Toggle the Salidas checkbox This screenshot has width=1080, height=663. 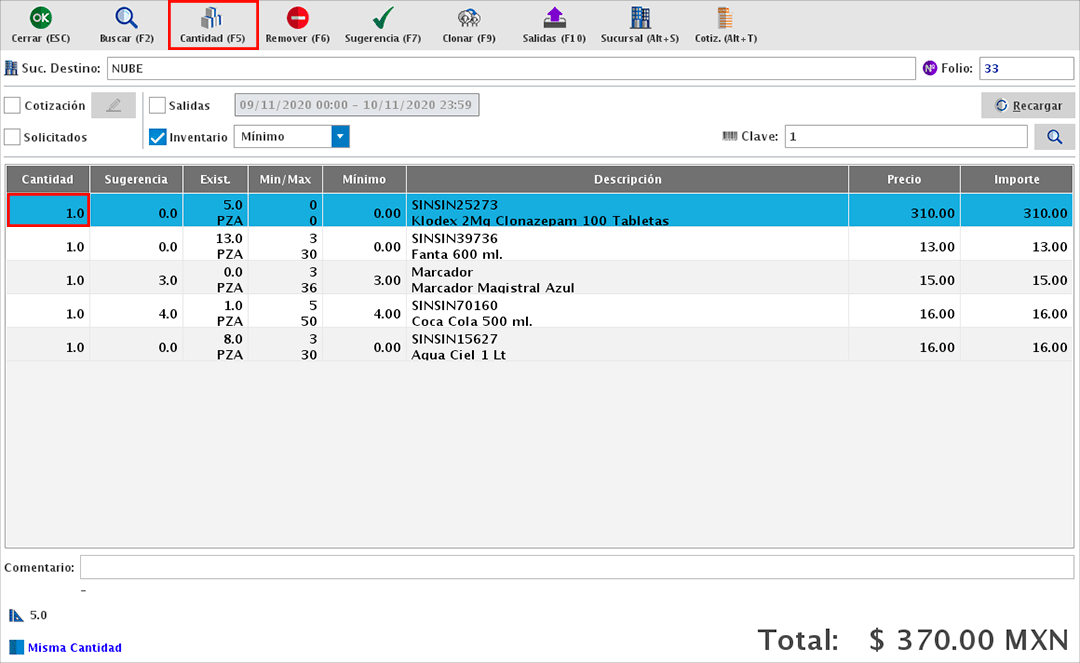pyautogui.click(x=158, y=106)
